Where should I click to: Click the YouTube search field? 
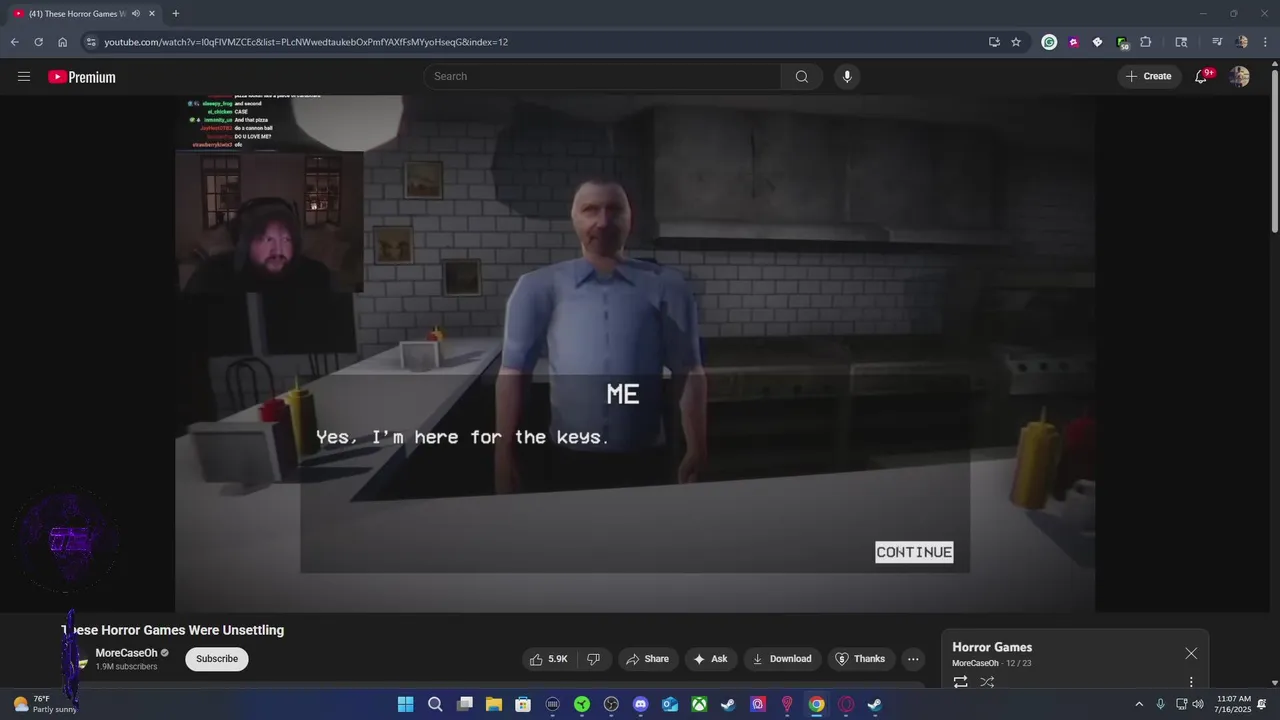click(x=602, y=76)
